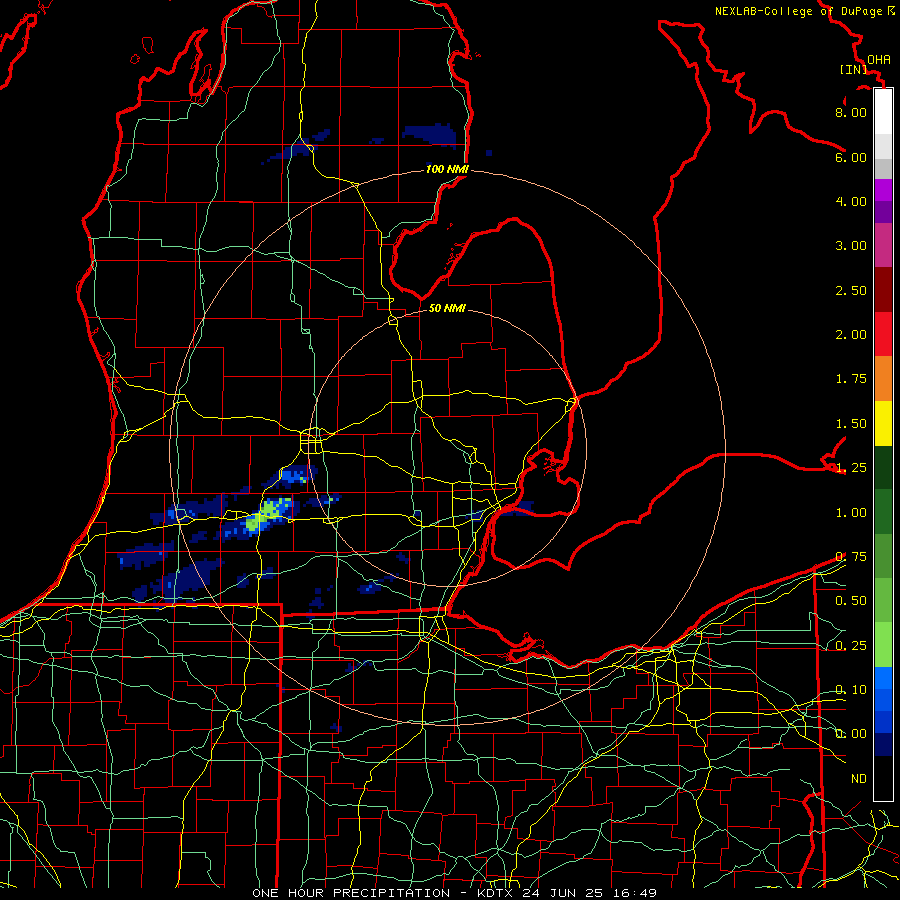Click the 1.50 legend value
Image resolution: width=900 pixels, height=900 pixels.
(851, 424)
